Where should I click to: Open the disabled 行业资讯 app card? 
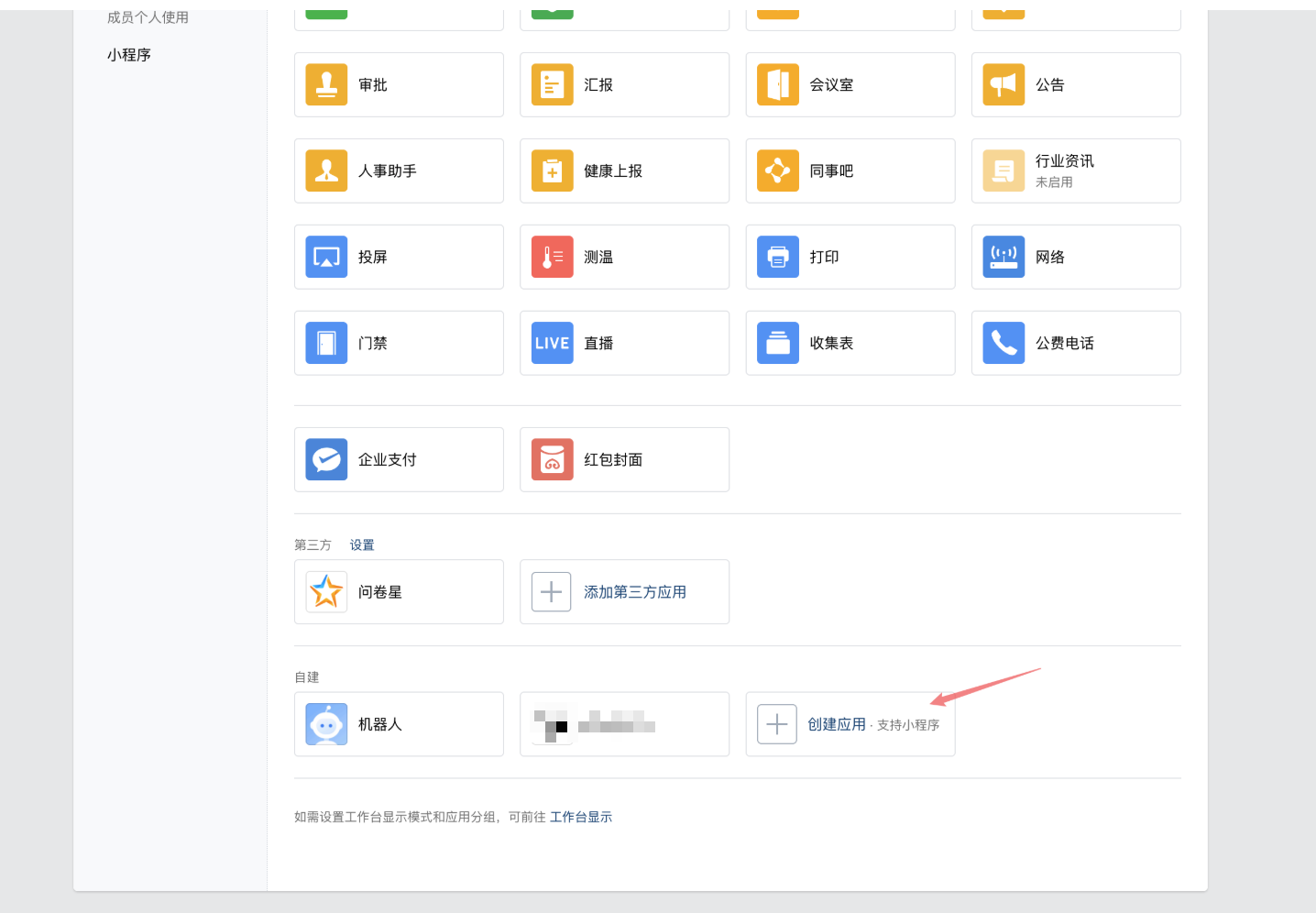(1076, 171)
